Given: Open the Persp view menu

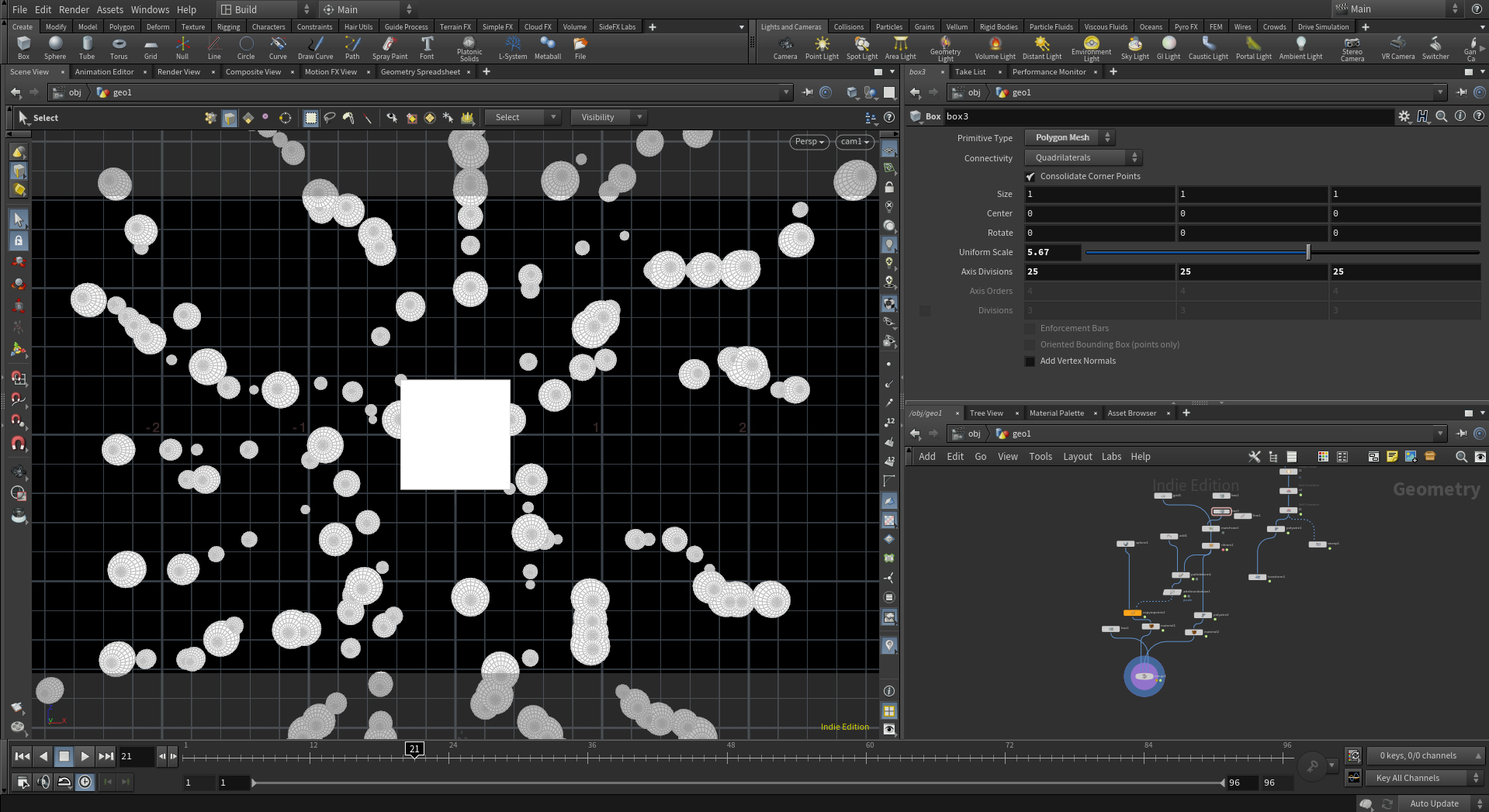Looking at the screenshot, I should click(809, 142).
